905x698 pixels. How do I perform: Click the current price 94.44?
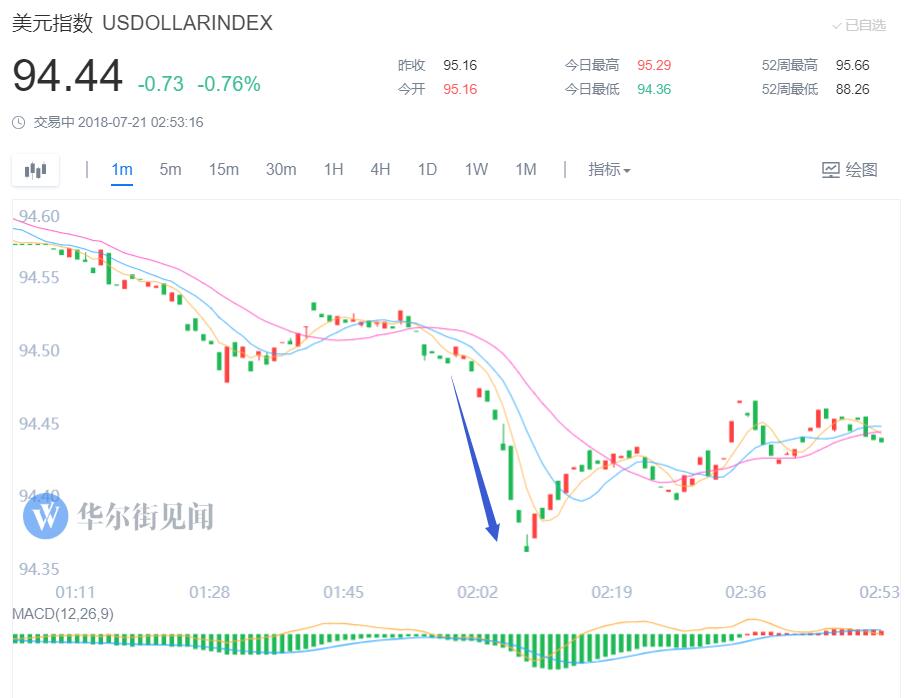(68, 76)
